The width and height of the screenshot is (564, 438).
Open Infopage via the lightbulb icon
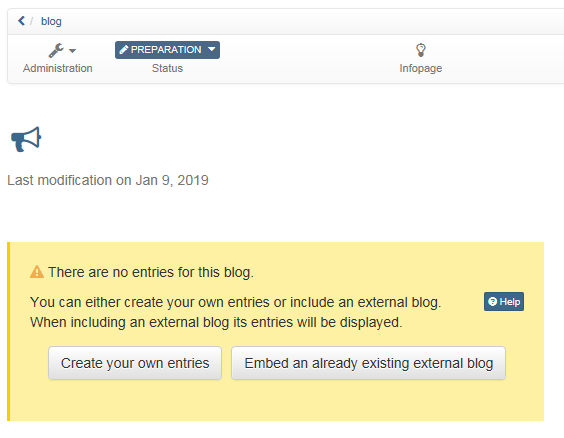pyautogui.click(x=421, y=50)
